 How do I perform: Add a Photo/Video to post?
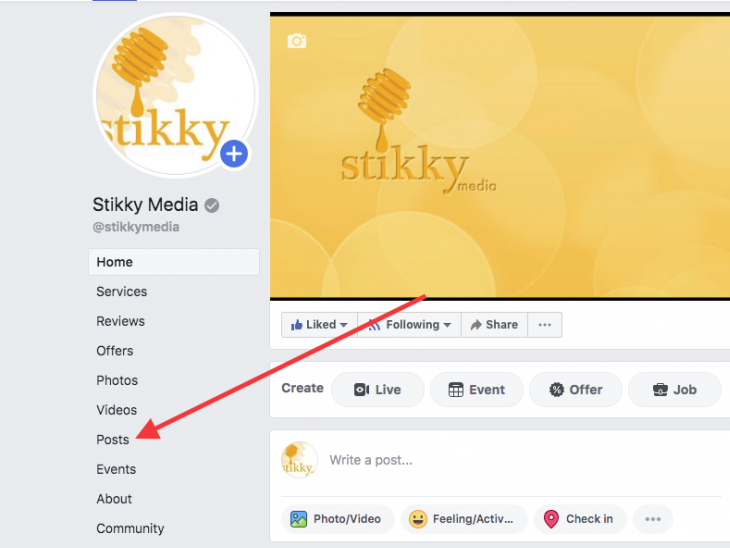(338, 519)
